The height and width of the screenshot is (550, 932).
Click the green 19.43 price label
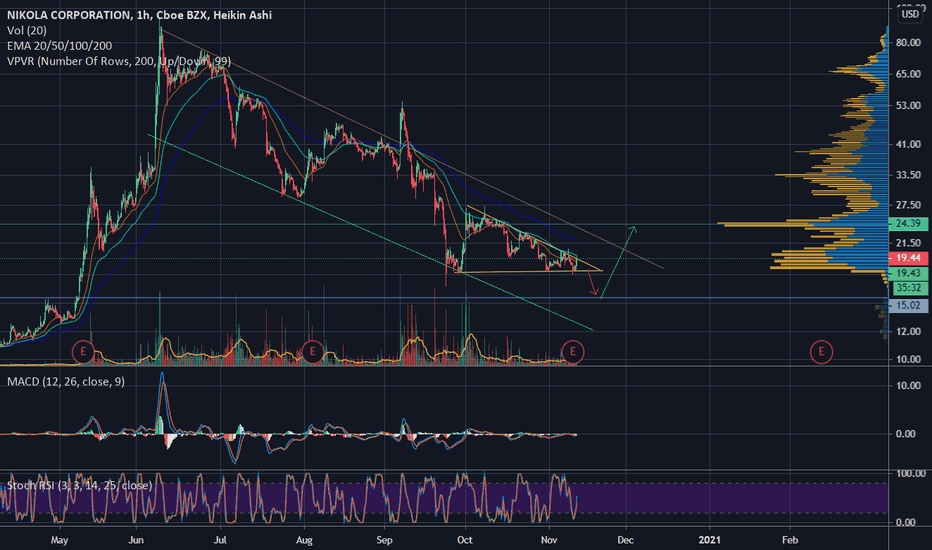click(908, 273)
